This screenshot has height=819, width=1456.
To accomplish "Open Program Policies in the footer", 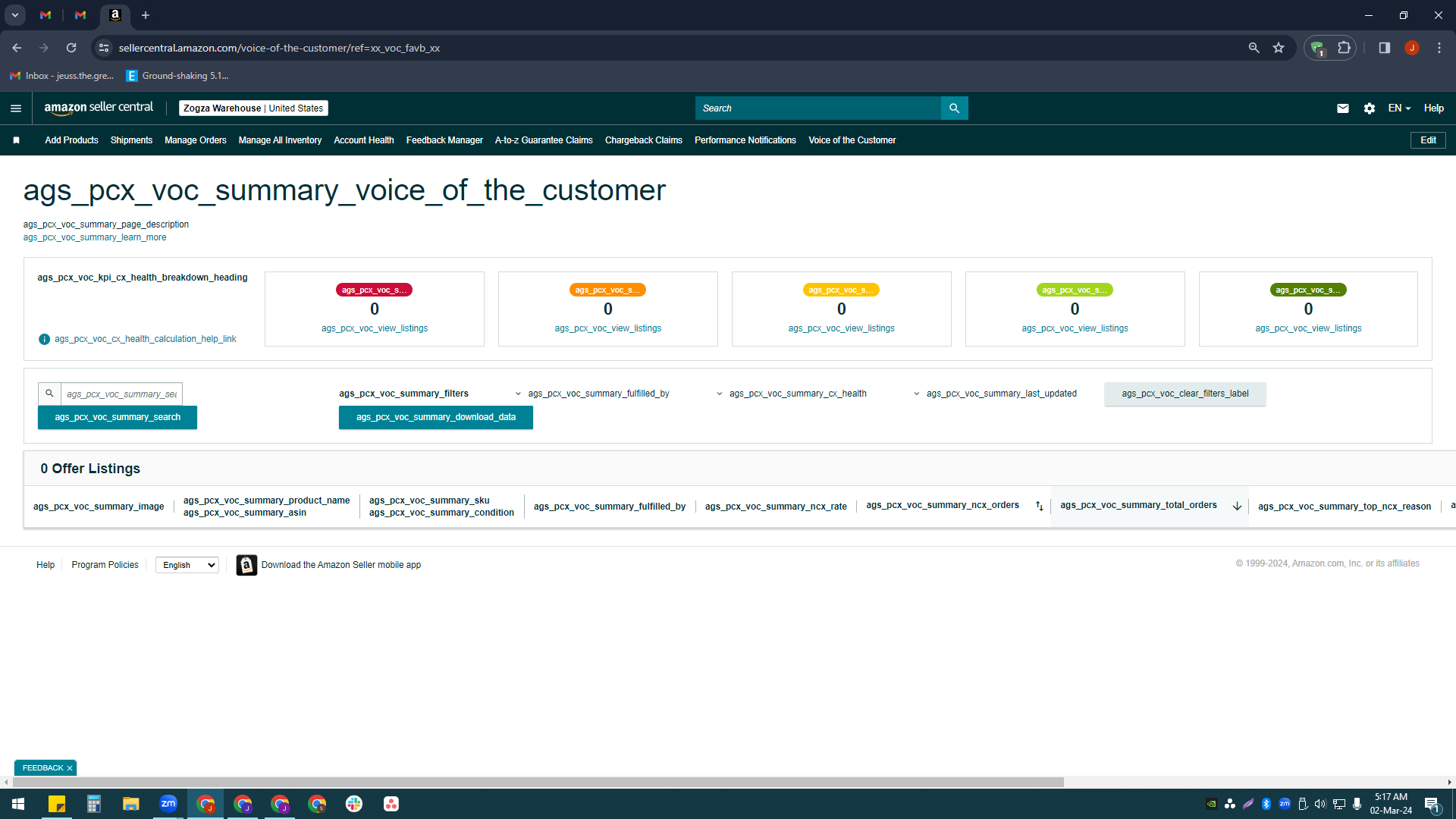I will pos(105,565).
